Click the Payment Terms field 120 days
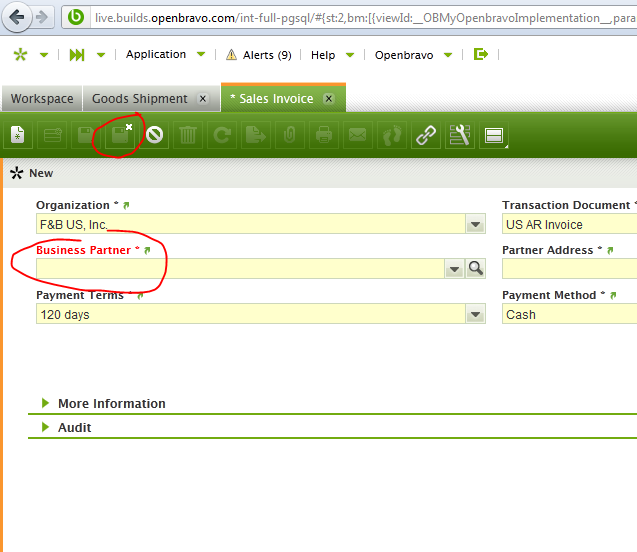This screenshot has height=552, width=637. [251, 314]
